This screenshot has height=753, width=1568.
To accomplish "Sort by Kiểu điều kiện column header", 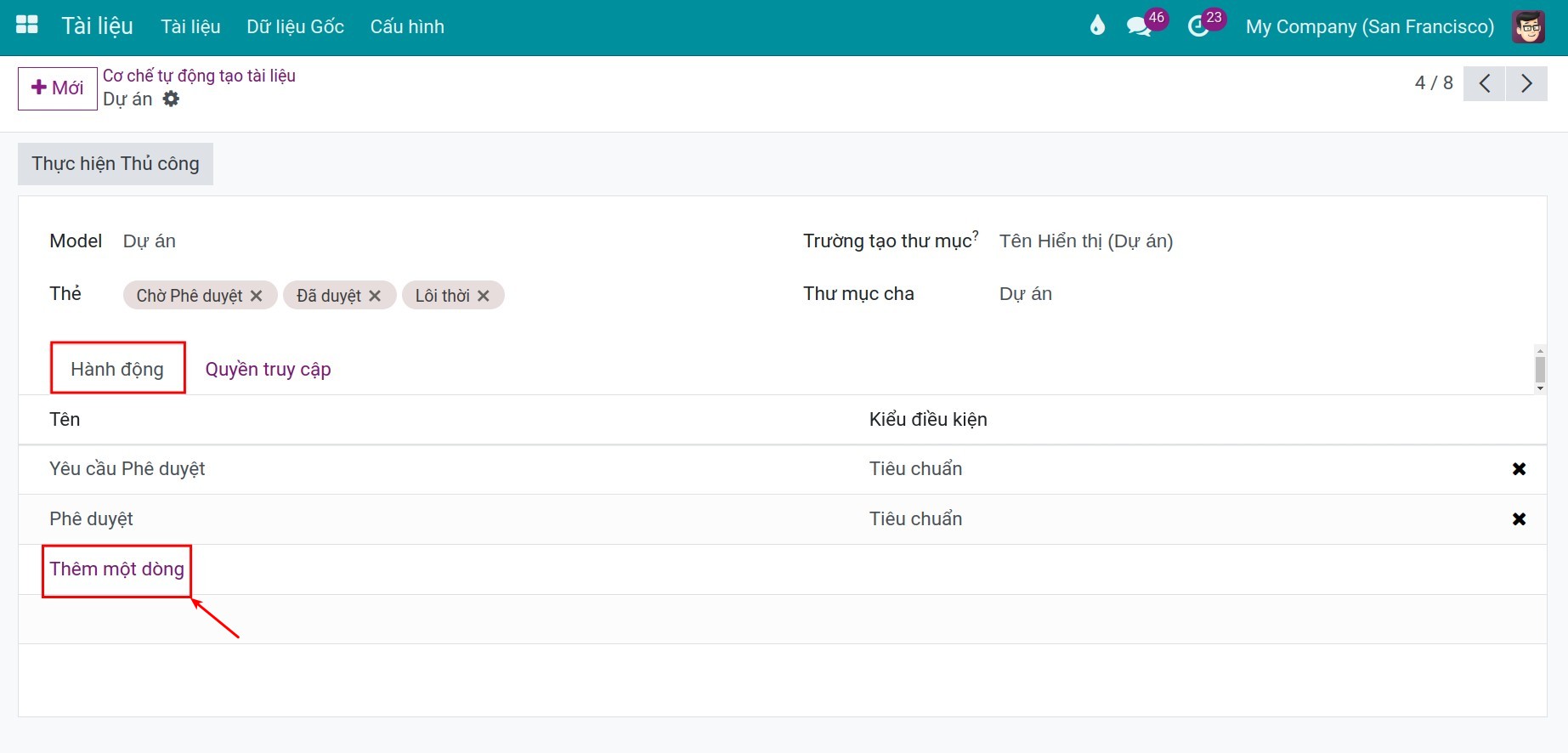I will click(928, 419).
